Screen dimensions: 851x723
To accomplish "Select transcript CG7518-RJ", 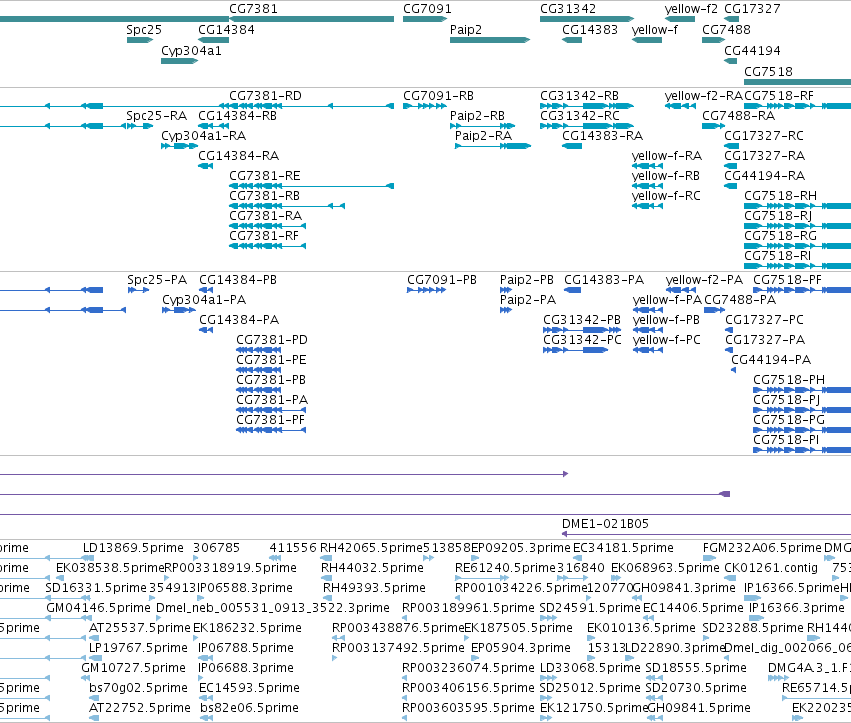I will click(797, 226).
